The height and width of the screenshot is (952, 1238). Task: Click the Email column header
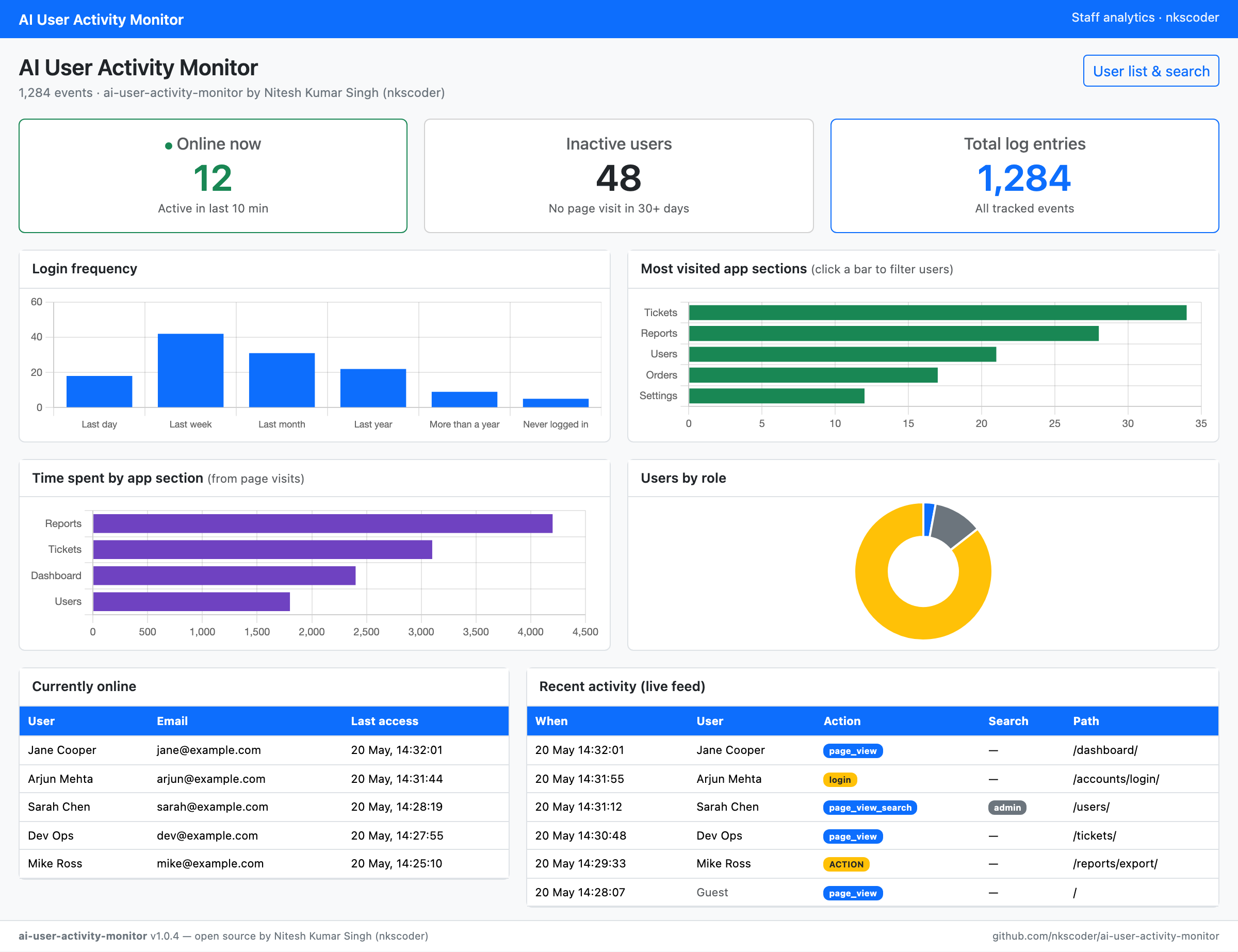[x=172, y=721]
